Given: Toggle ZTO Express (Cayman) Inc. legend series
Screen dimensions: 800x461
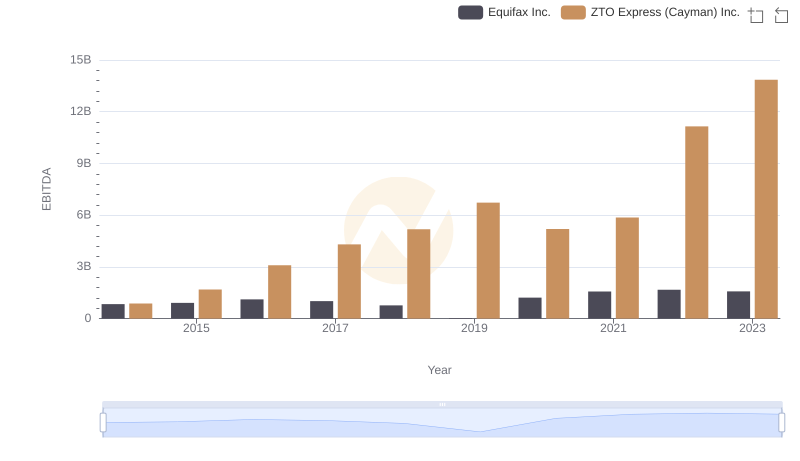Looking at the screenshot, I should (x=650, y=12).
